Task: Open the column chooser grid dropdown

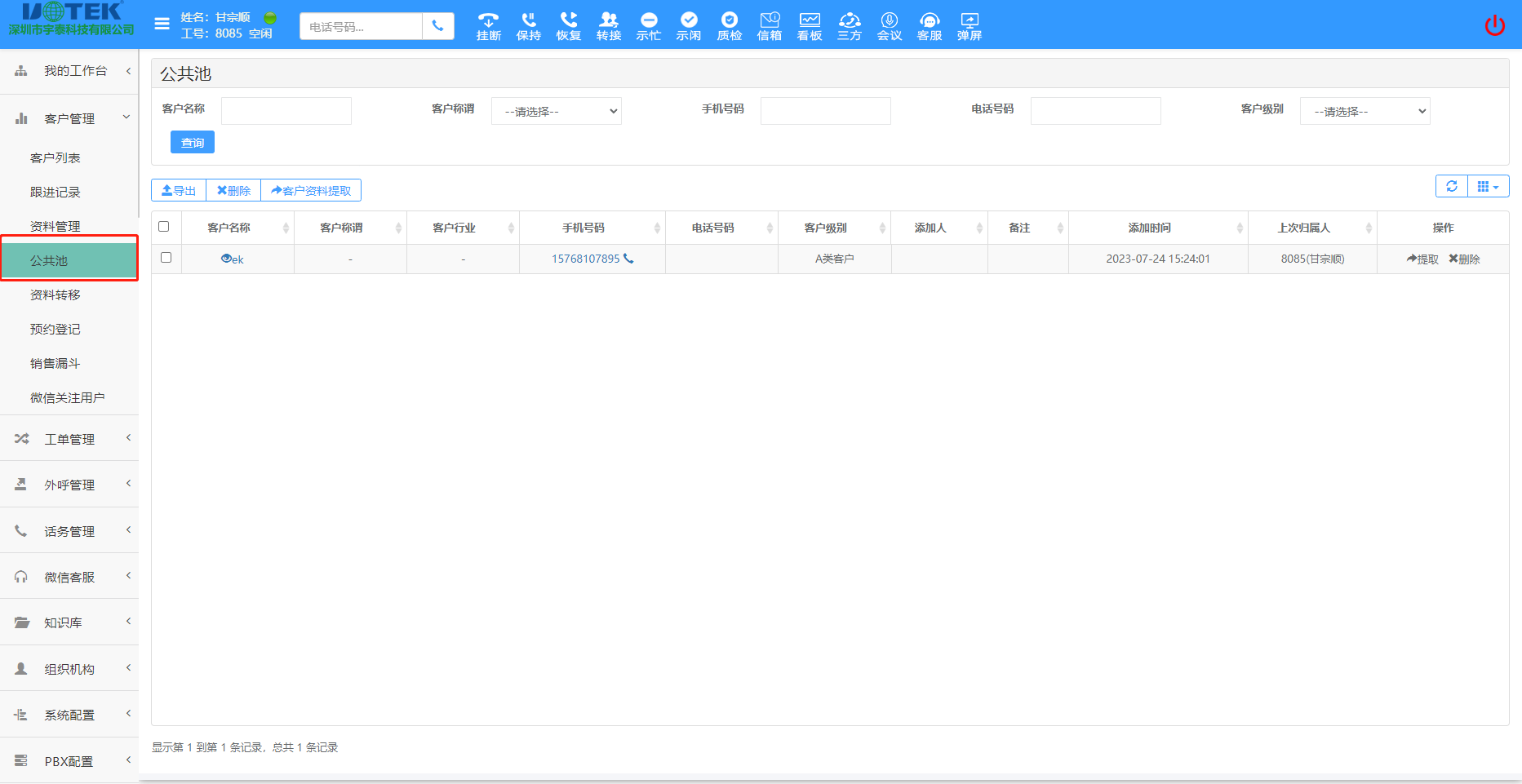Action: pyautogui.click(x=1488, y=186)
